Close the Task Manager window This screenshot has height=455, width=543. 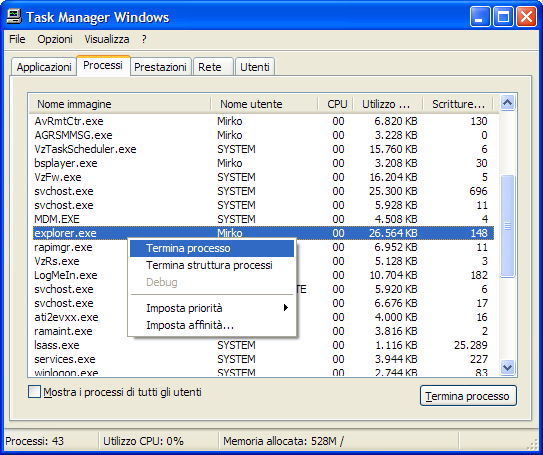tap(526, 16)
